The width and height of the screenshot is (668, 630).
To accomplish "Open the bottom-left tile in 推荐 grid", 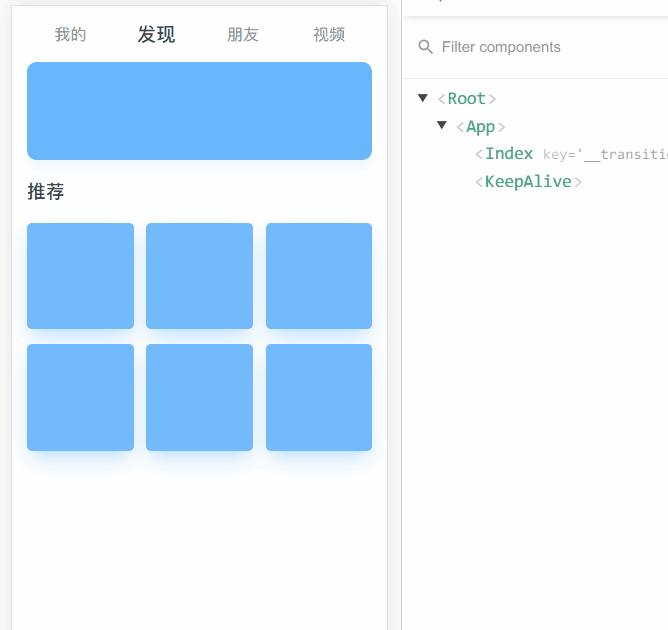I will click(x=80, y=397).
